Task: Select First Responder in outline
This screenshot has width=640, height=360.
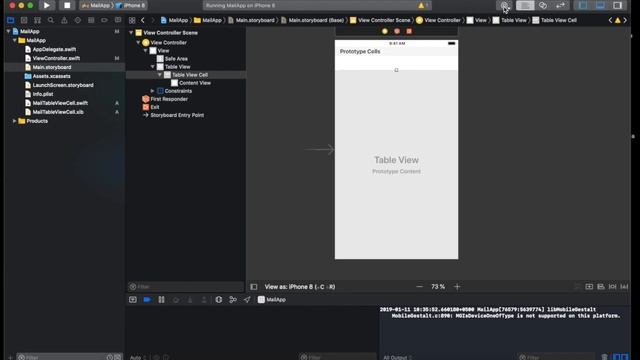Action: tap(169, 99)
